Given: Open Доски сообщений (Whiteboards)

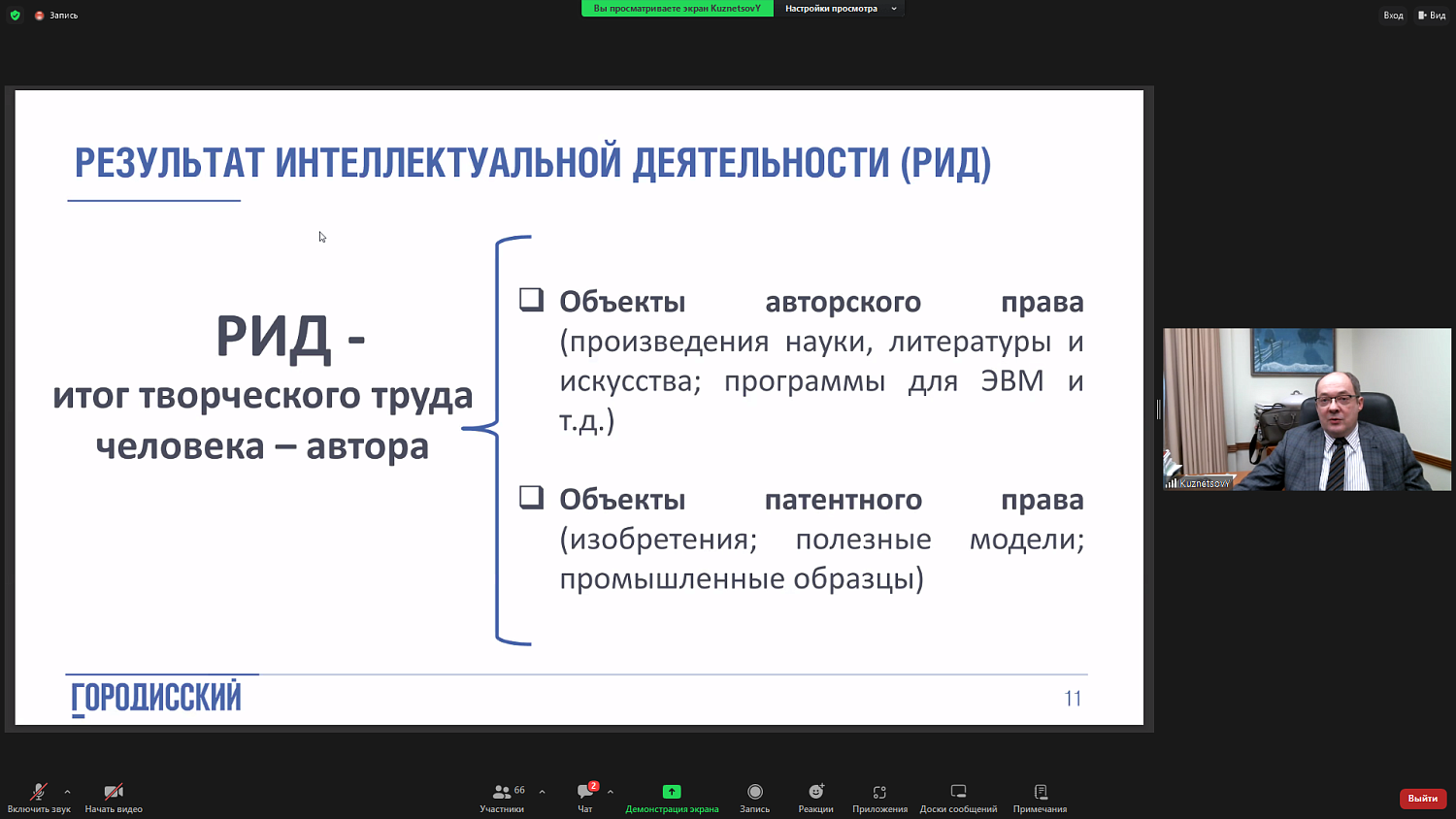Looking at the screenshot, I should pos(959,796).
